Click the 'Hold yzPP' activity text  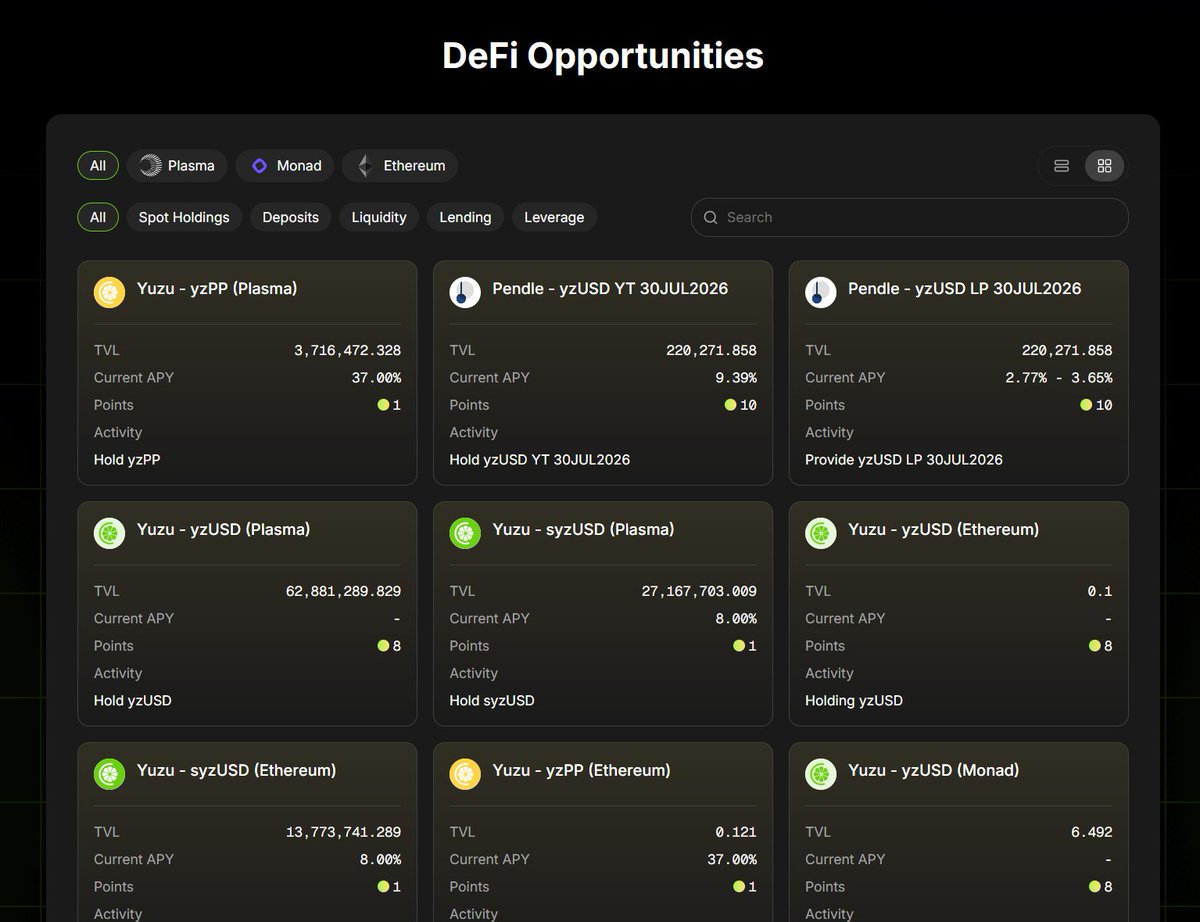coord(127,460)
